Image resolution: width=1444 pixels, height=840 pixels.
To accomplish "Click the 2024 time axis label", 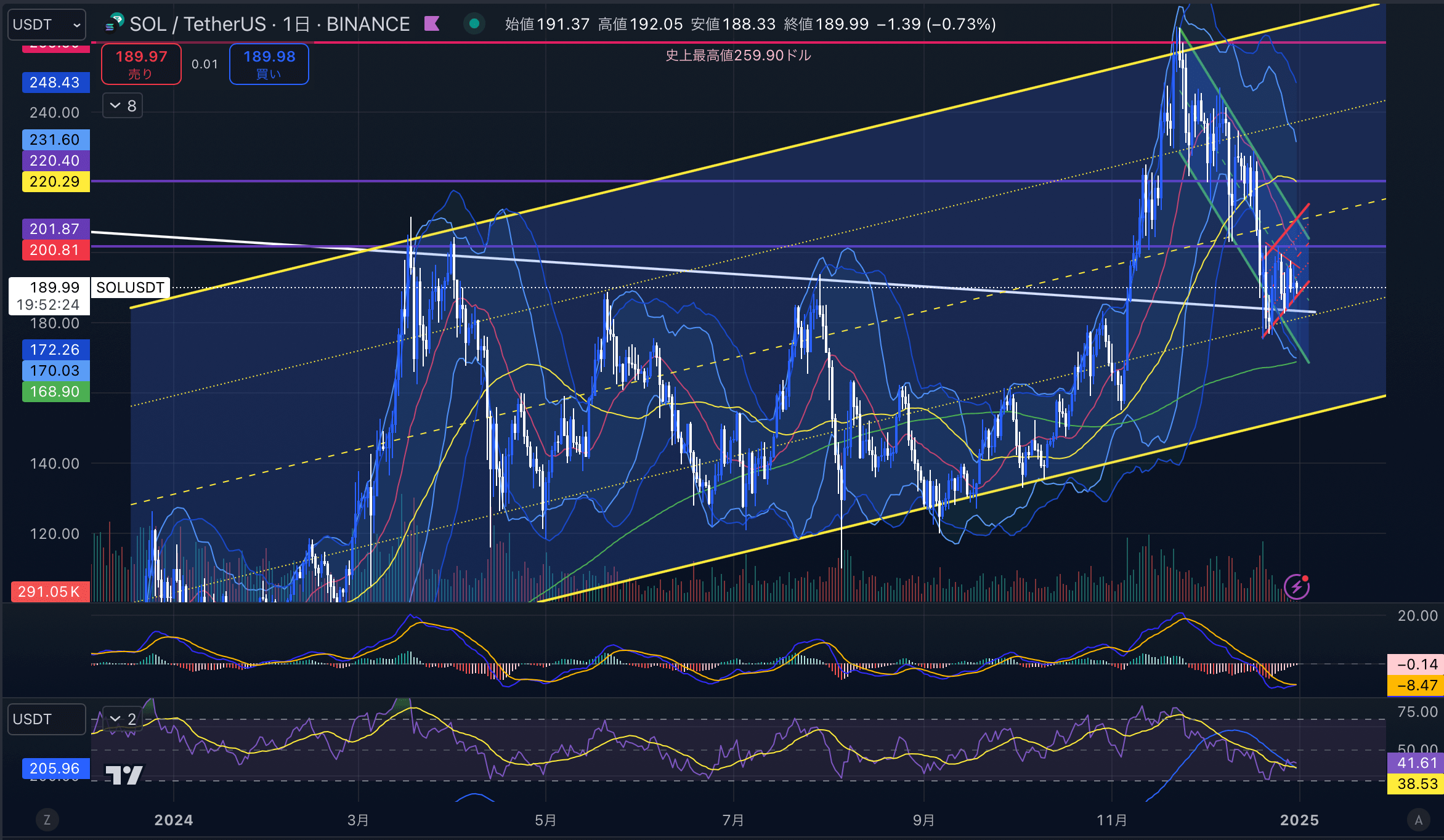I will click(174, 820).
